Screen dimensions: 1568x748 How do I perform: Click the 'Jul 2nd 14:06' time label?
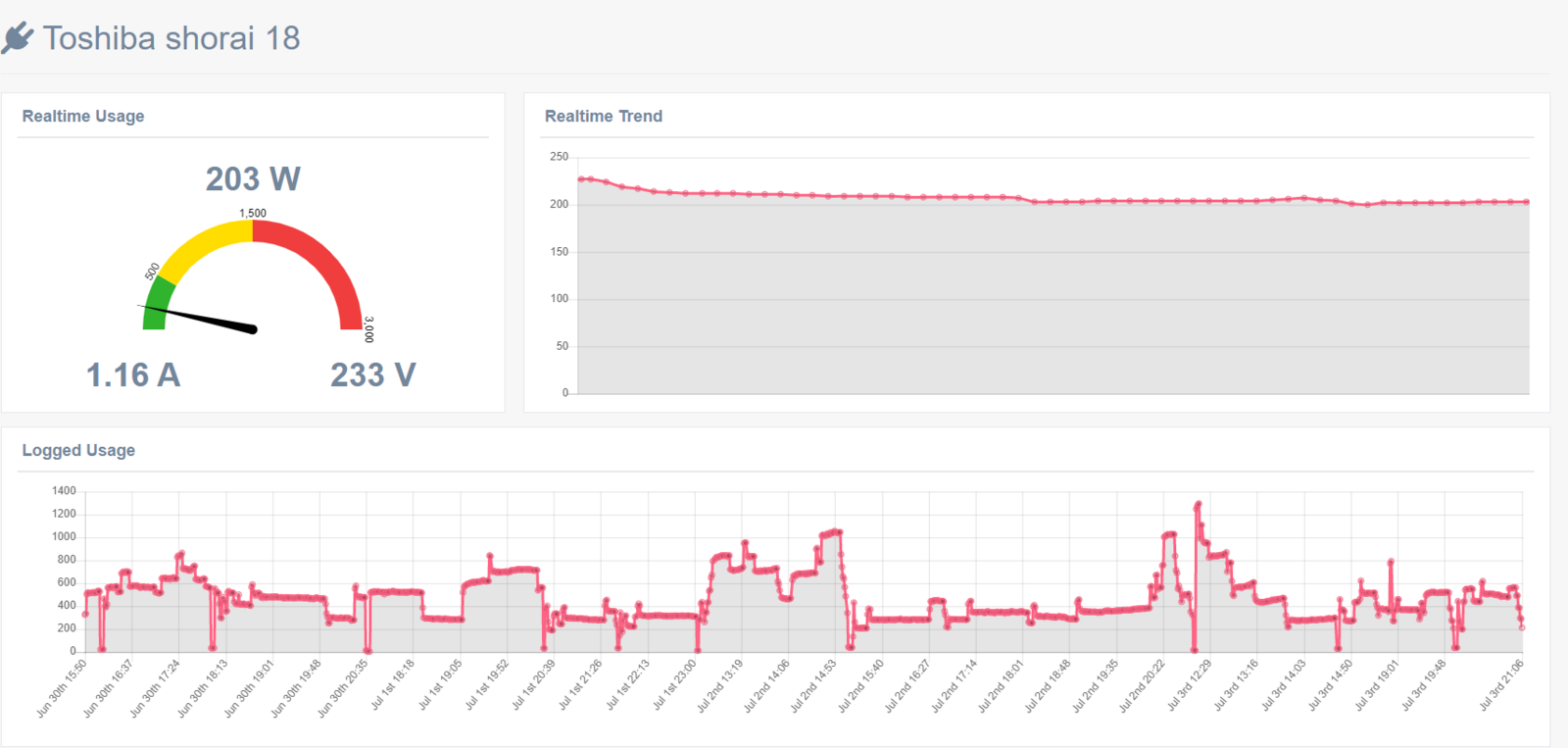click(766, 686)
